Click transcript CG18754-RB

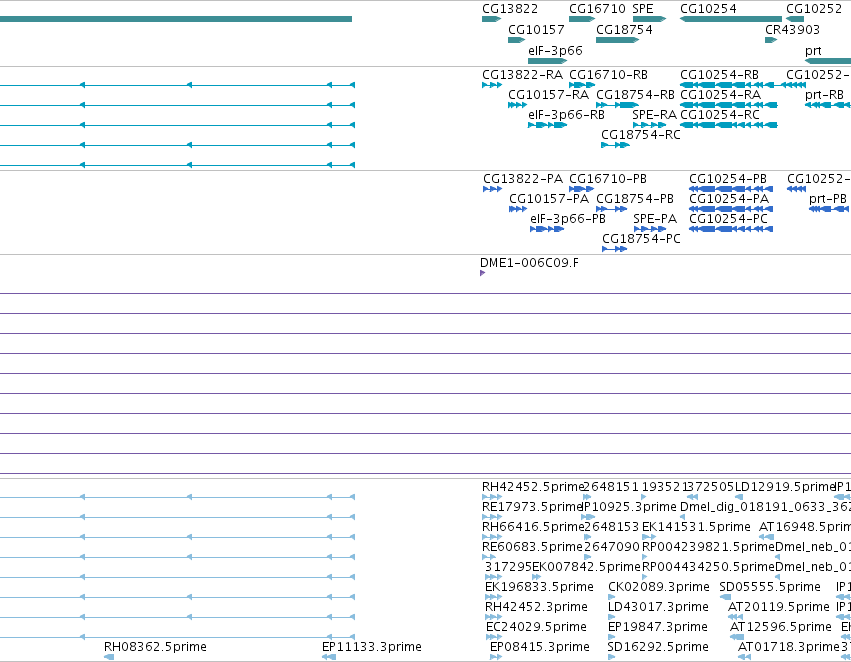point(617,105)
